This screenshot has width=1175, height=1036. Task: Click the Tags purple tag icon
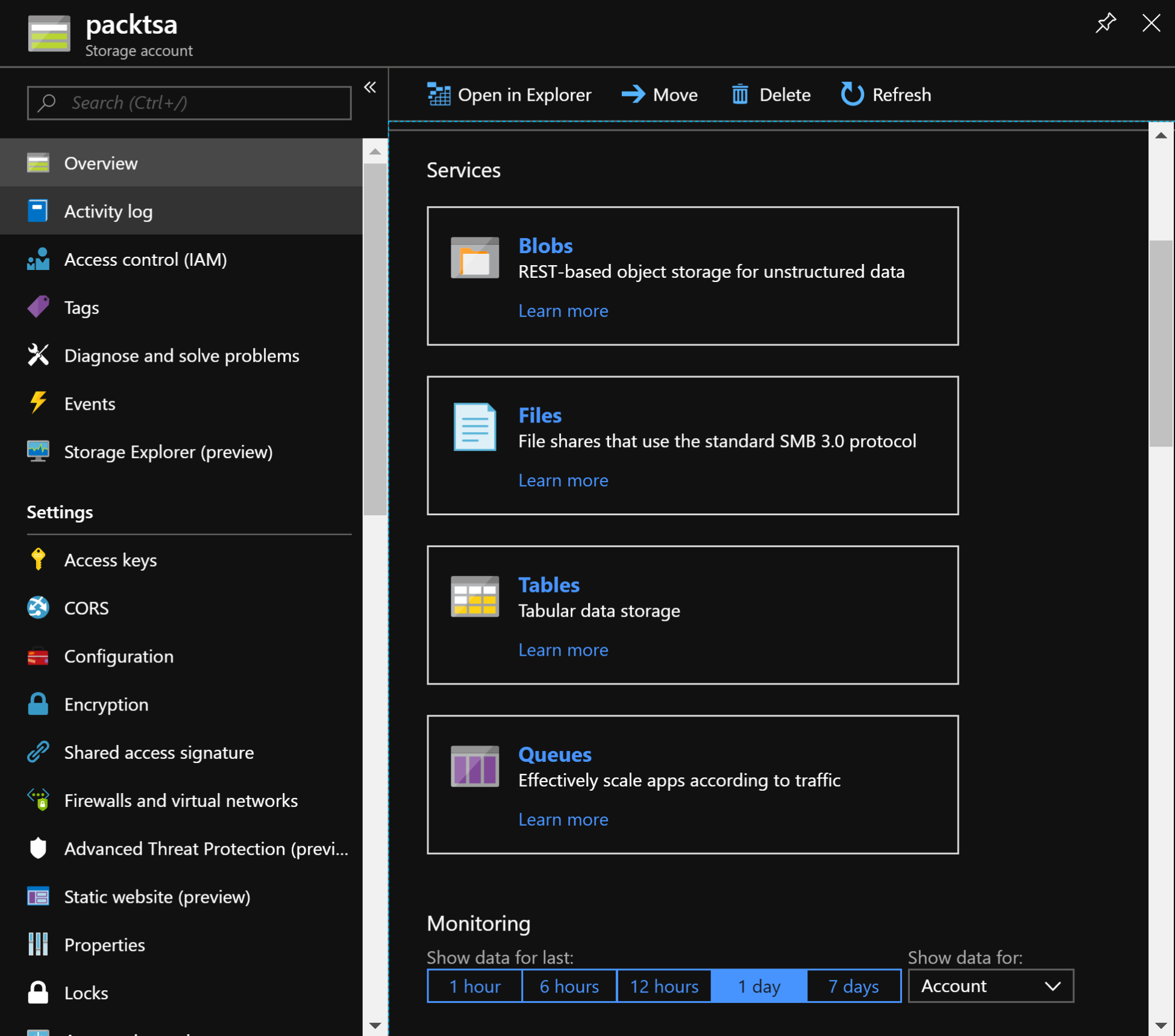[38, 307]
